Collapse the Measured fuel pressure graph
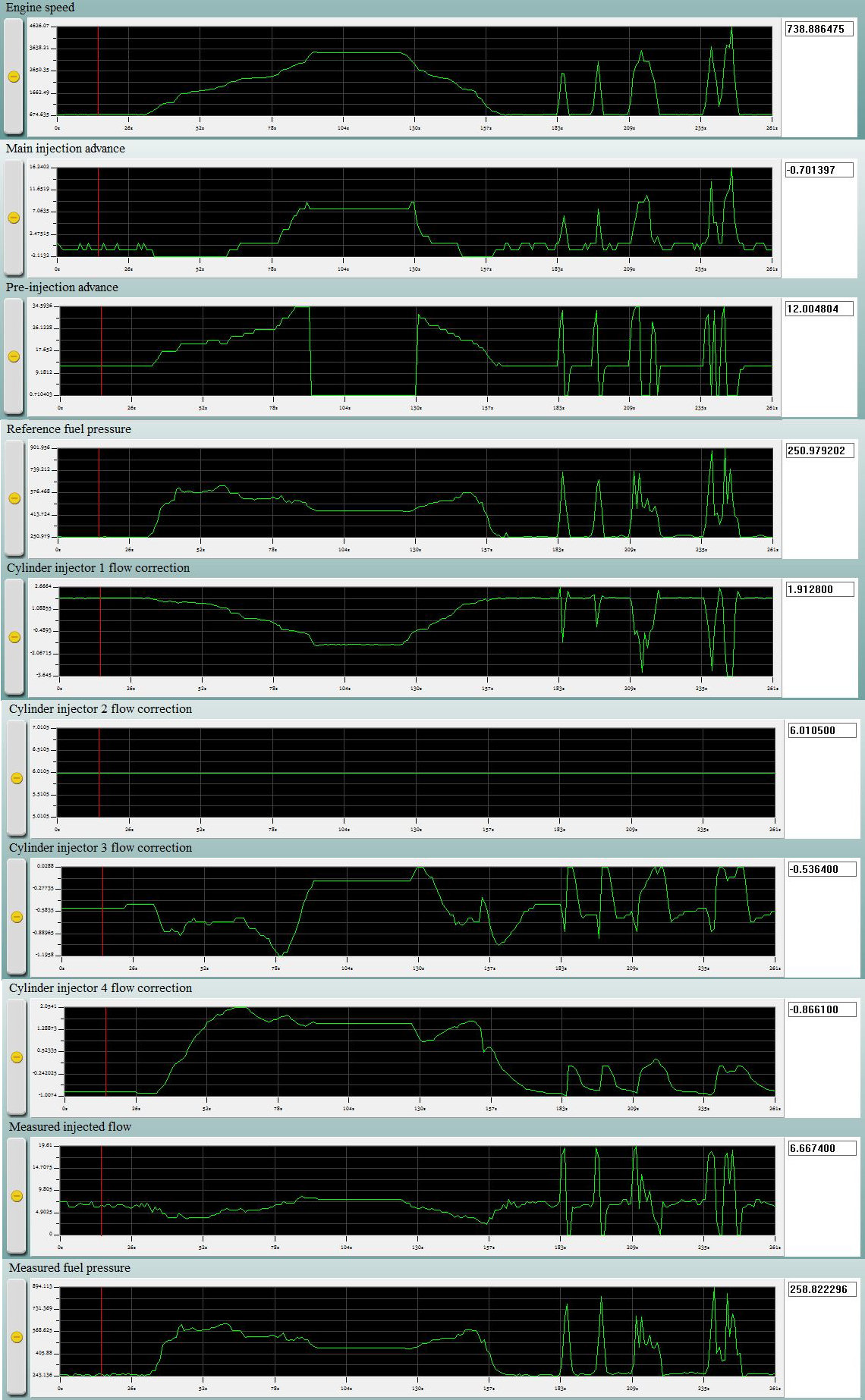Image resolution: width=865 pixels, height=1400 pixels. click(x=17, y=1337)
